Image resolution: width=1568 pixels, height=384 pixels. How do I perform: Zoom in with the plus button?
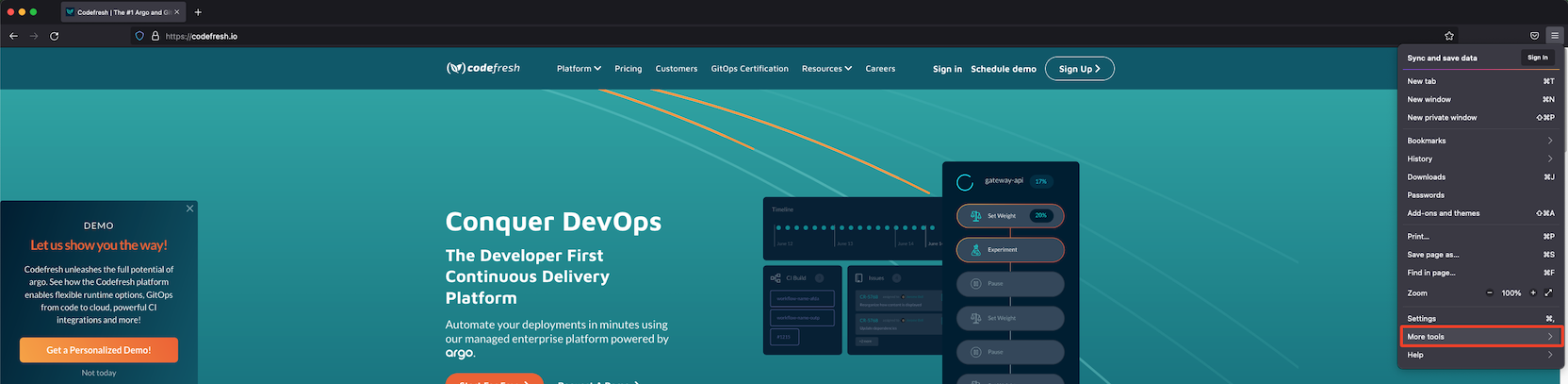(x=1533, y=292)
